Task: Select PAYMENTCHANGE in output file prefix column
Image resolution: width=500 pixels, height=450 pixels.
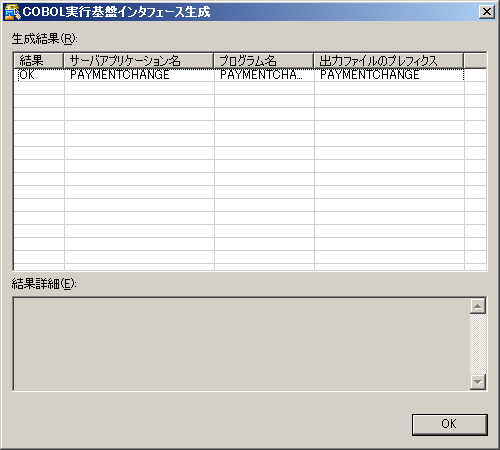Action: pos(370,75)
